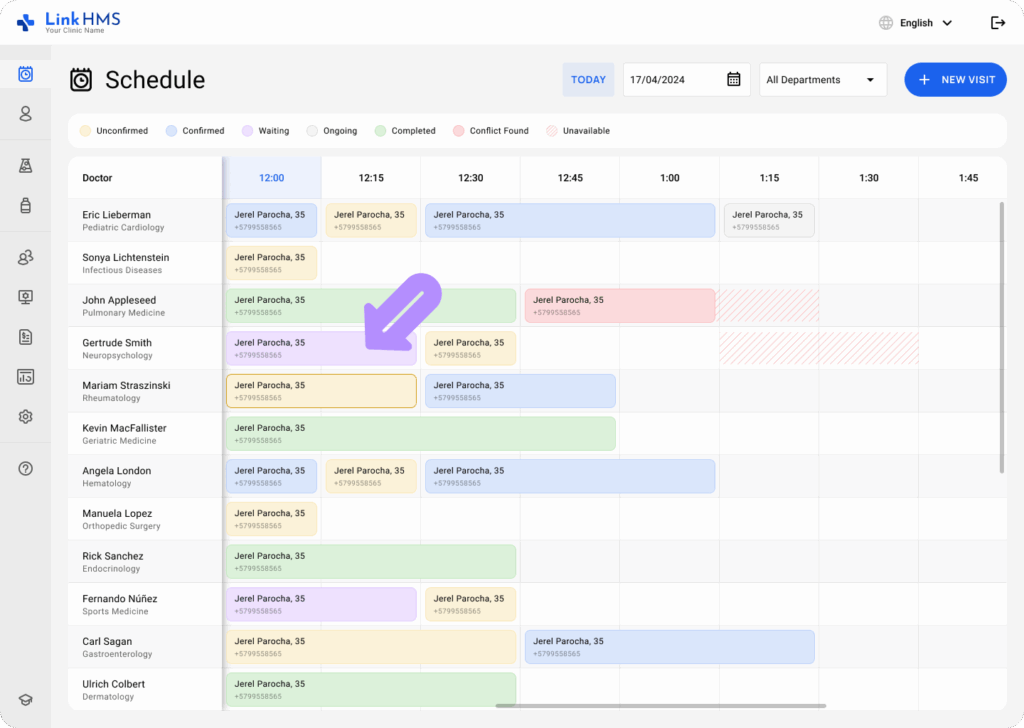Click the Conflict Found legend swatch
Screen dimensions: 1024x728
pos(459,131)
